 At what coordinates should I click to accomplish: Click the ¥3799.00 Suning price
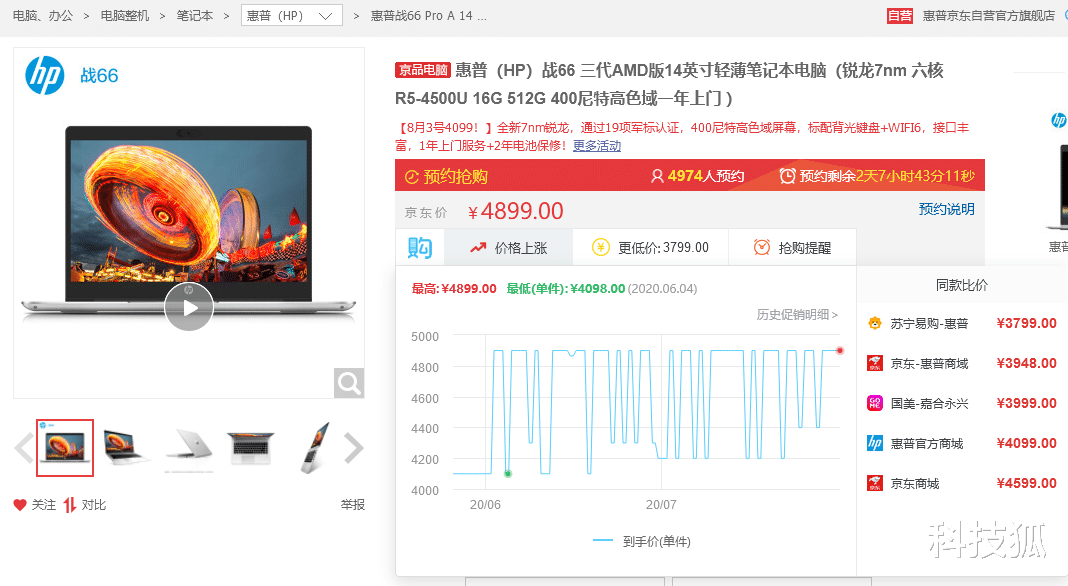click(1026, 324)
